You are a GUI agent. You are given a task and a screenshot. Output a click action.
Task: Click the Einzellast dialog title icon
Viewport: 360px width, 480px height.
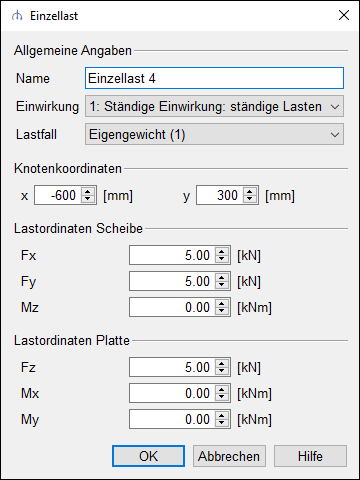click(x=17, y=16)
